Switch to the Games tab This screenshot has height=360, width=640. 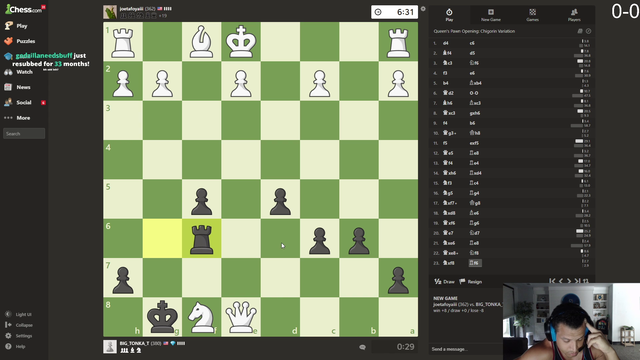(x=532, y=15)
